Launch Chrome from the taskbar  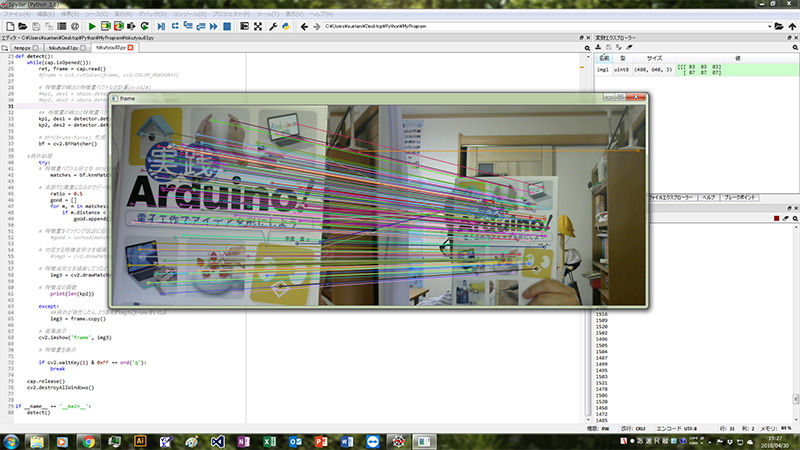tap(88, 441)
